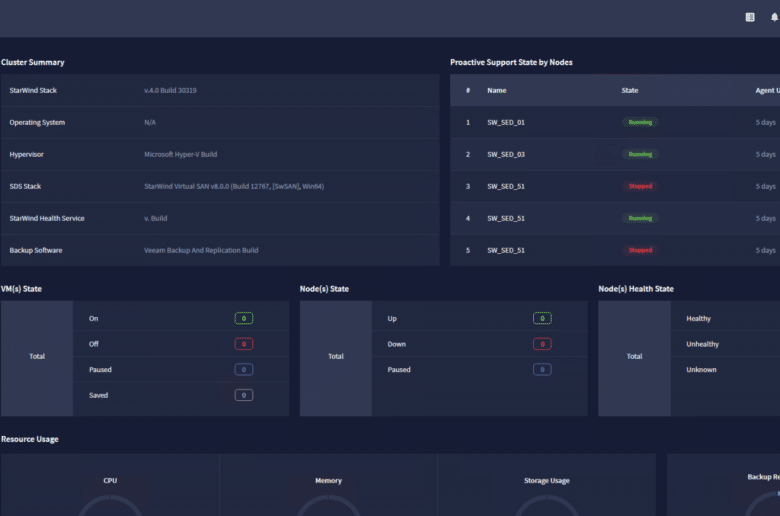Click the Unhealthy row label
The width and height of the screenshot is (780, 516).
tap(702, 344)
